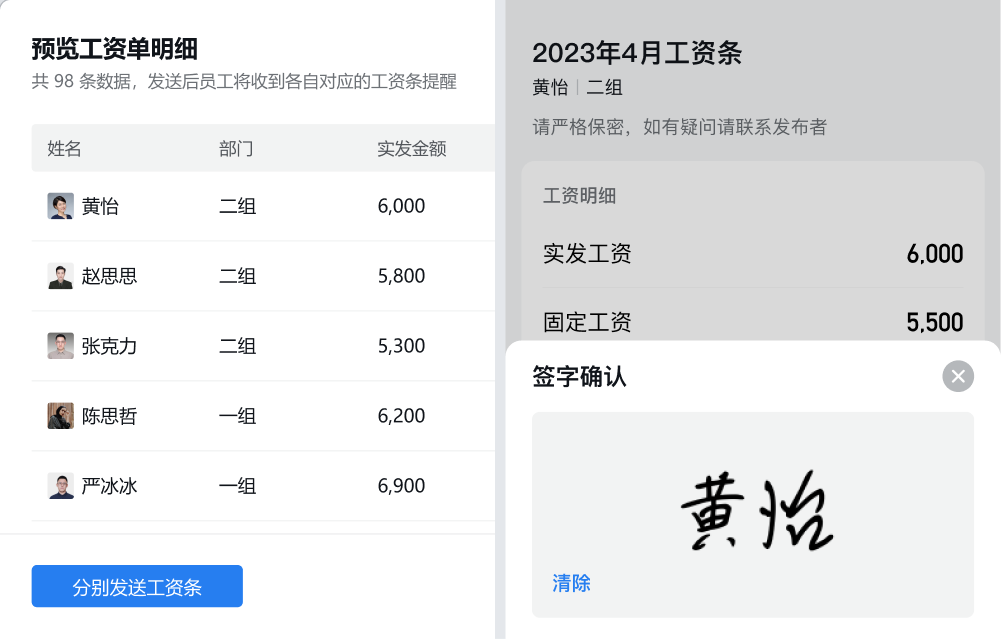
Task: Close the 签字确认 signature panel
Action: [x=958, y=376]
